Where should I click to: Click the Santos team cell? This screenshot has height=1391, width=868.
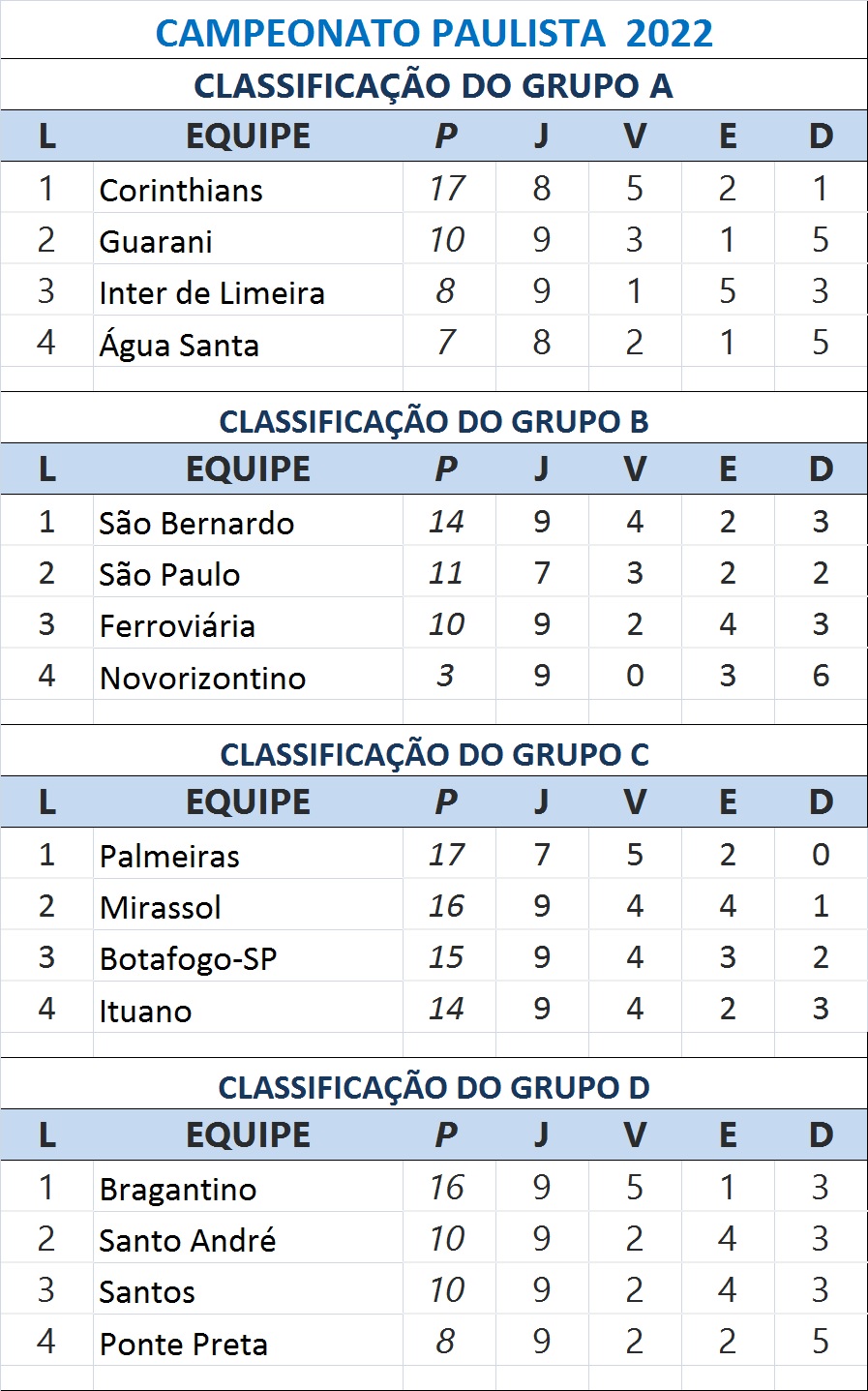point(147,1291)
